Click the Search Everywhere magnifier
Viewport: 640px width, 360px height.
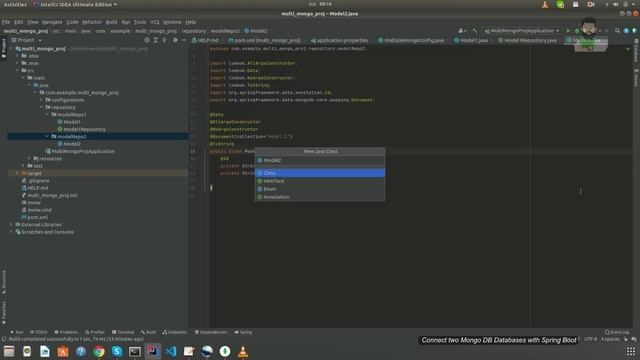coord(617,31)
